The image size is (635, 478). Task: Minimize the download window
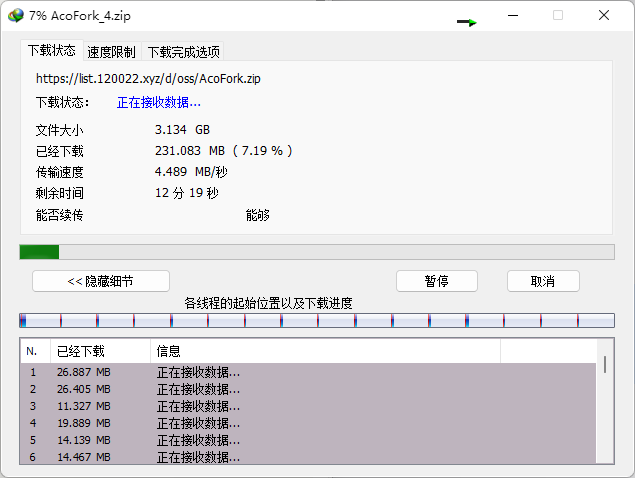pos(513,16)
